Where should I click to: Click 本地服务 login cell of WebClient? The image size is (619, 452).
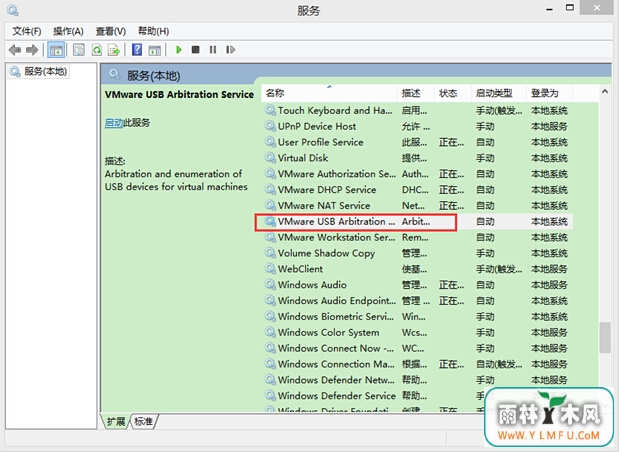(x=549, y=269)
